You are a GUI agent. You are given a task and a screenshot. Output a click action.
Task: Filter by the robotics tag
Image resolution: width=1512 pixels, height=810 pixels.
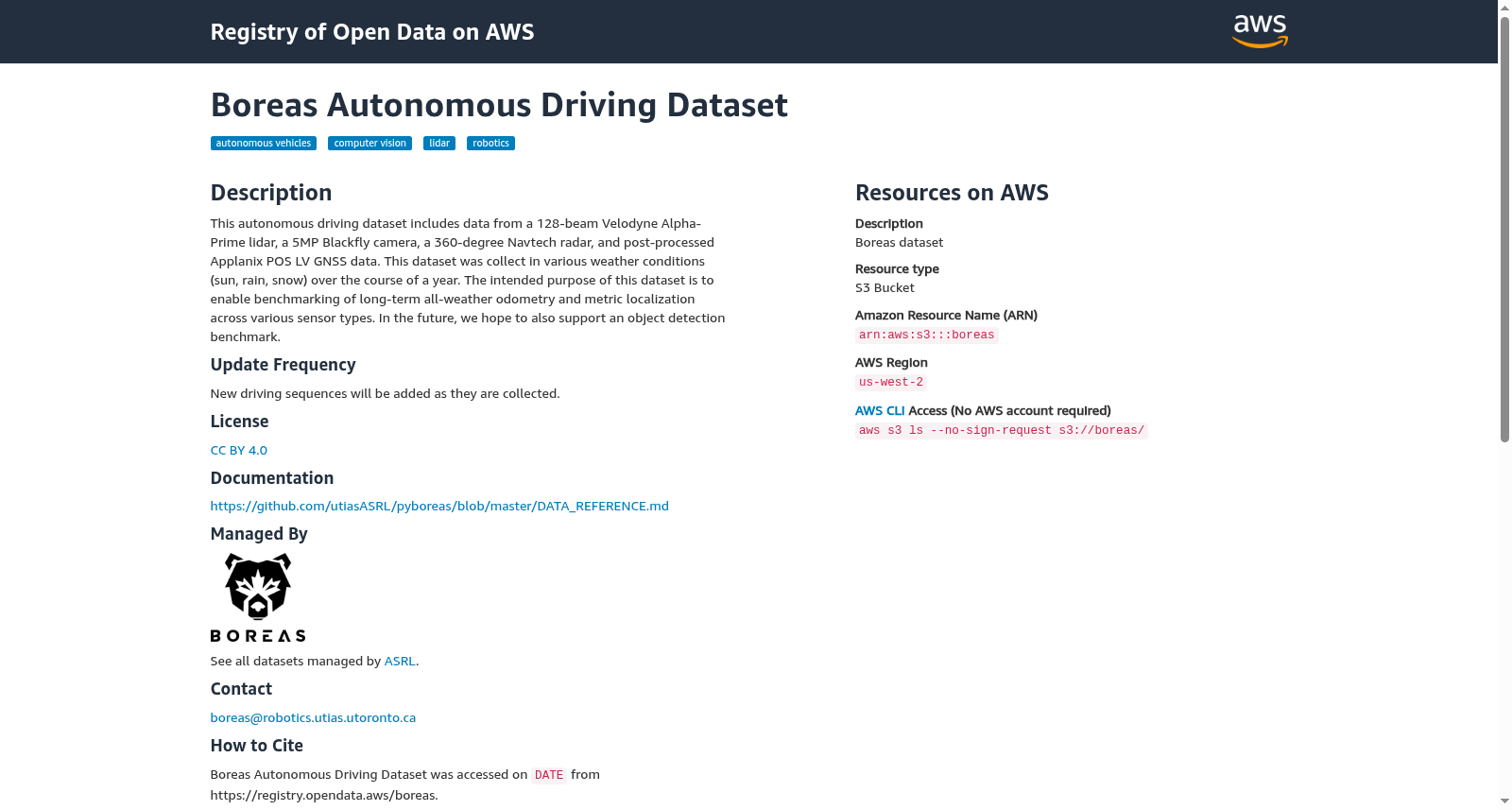pyautogui.click(x=490, y=144)
